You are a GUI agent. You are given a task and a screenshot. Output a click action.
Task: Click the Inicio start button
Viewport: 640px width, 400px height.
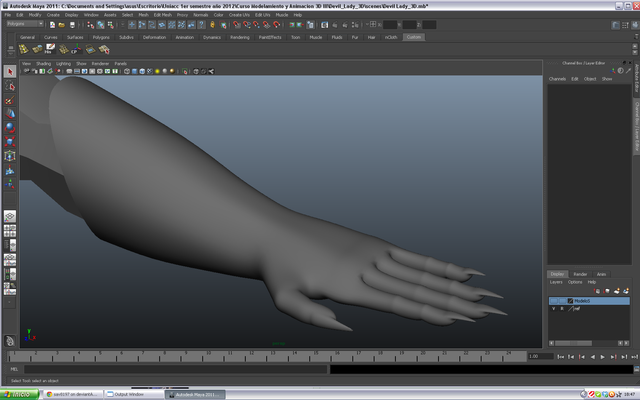[21, 394]
